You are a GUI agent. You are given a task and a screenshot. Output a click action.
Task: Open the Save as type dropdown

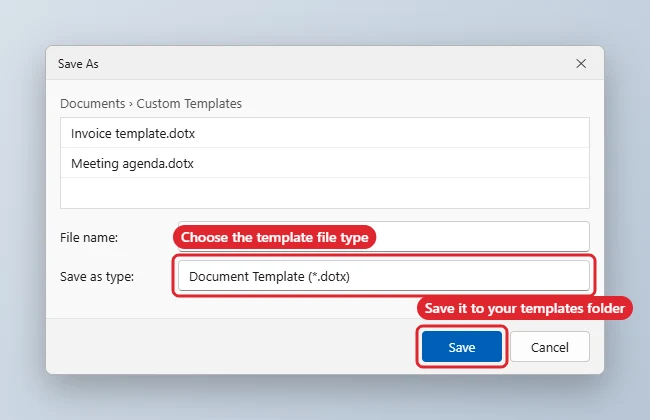(x=383, y=276)
